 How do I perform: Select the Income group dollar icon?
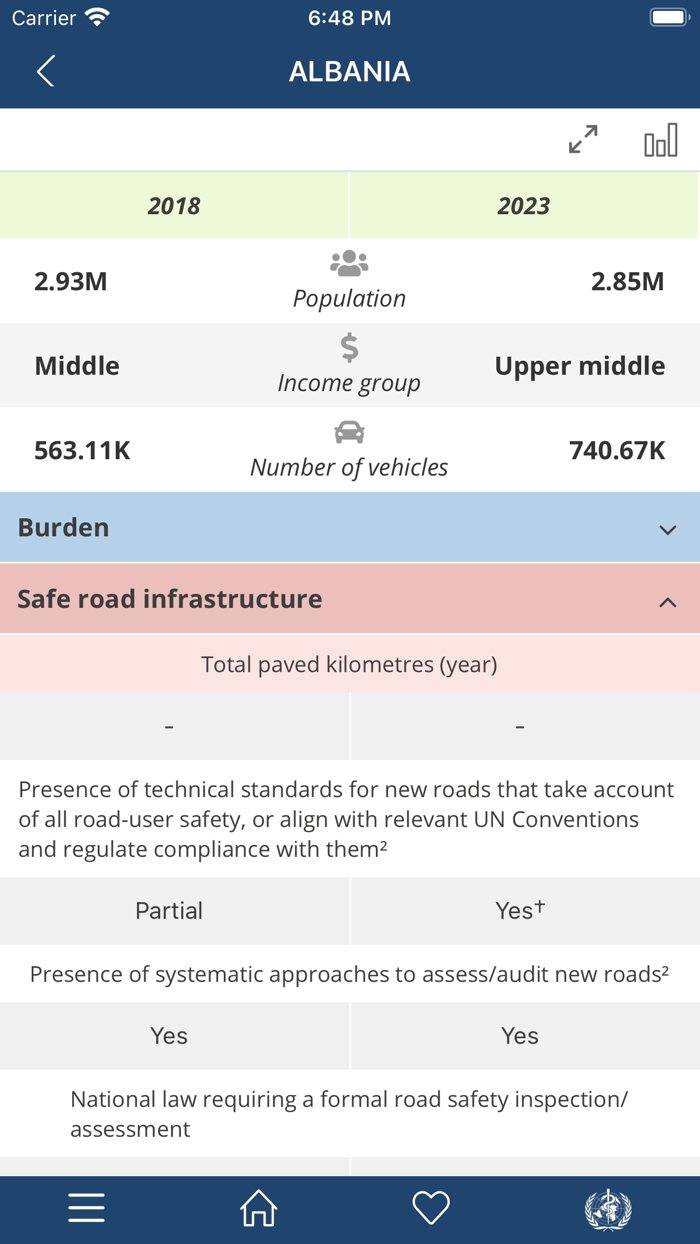pyautogui.click(x=348, y=349)
